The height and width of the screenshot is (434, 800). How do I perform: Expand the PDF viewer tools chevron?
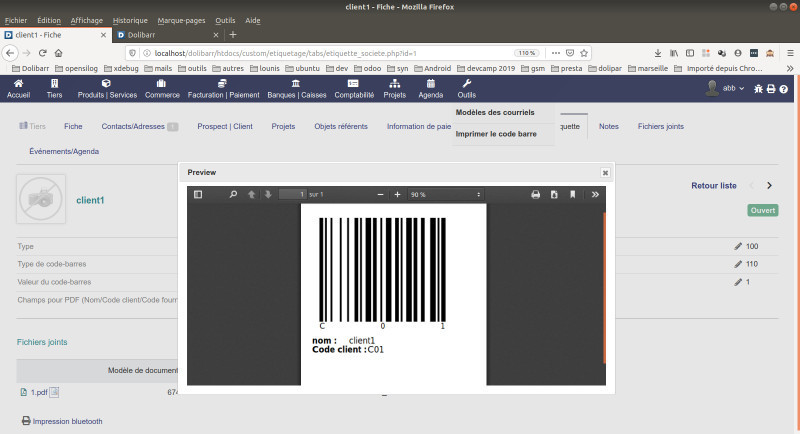pos(595,194)
